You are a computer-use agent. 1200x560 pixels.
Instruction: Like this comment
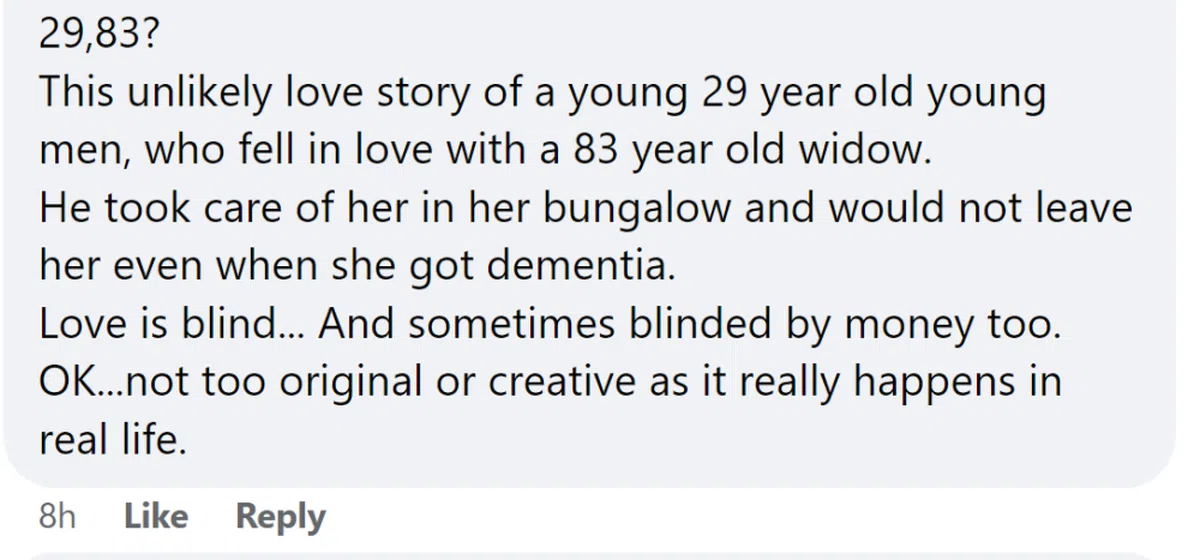click(156, 516)
